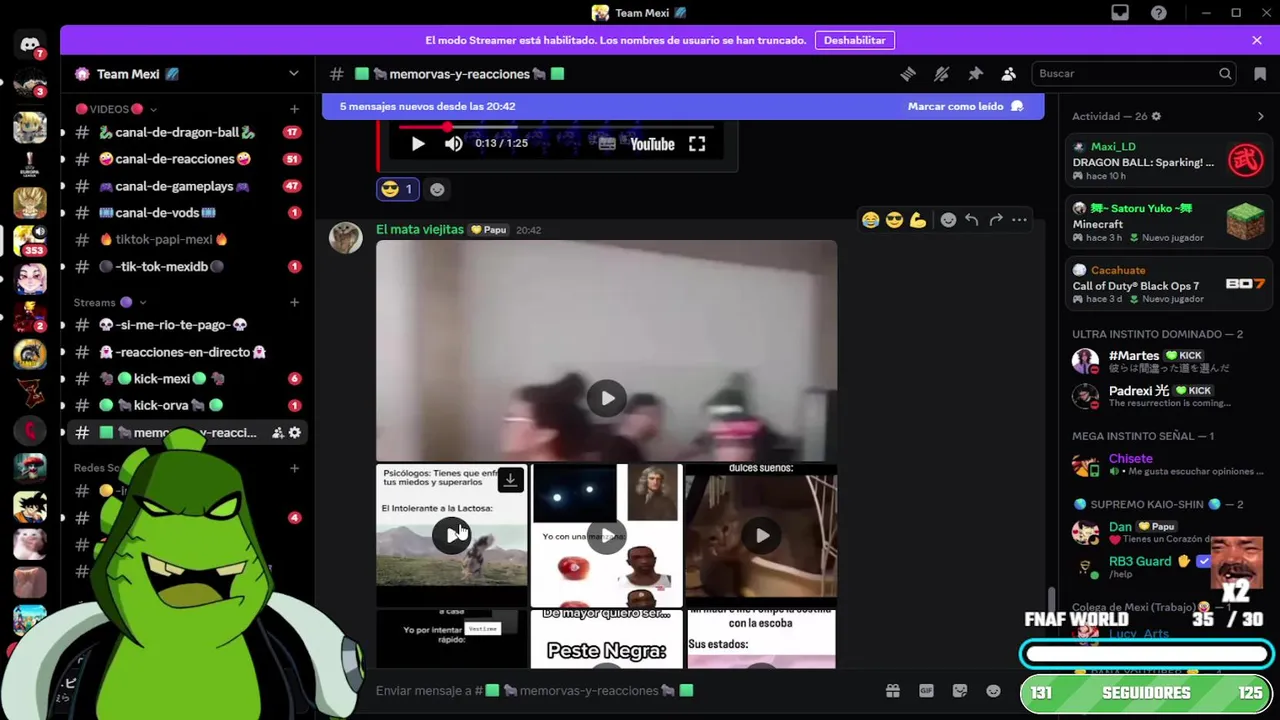Jump to 5 mensajes nuevos bar

683,106
